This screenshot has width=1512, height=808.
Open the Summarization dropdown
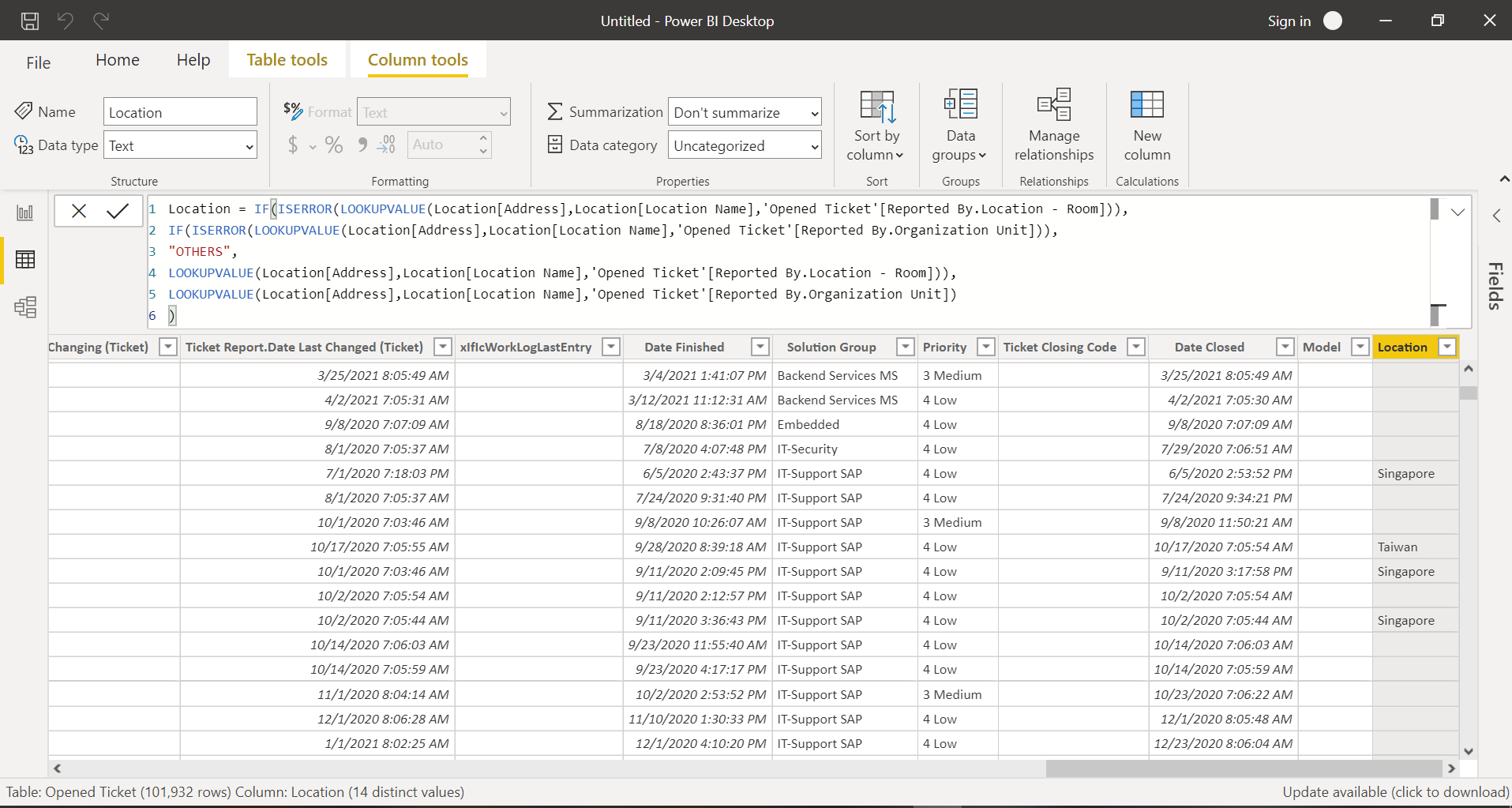(745, 112)
